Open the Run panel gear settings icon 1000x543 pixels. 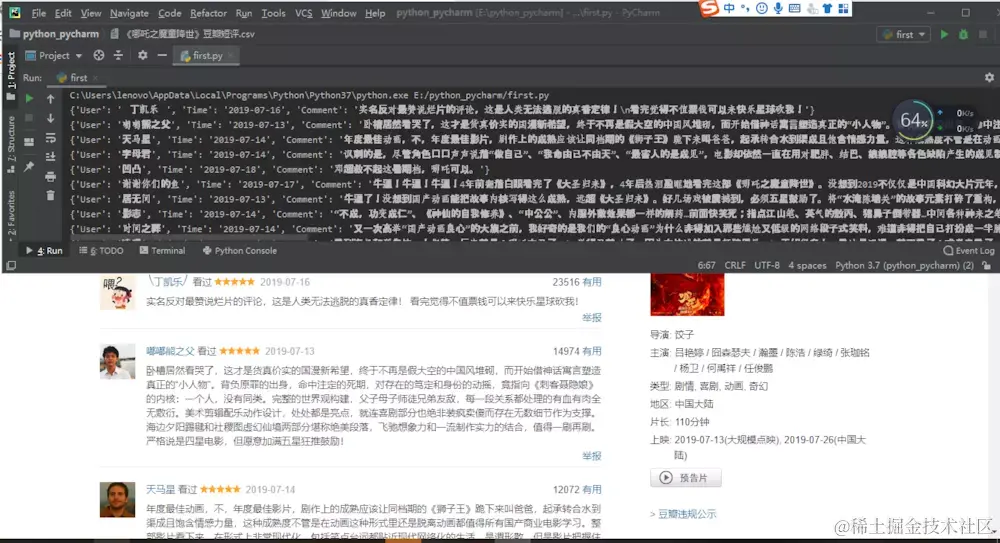click(989, 77)
